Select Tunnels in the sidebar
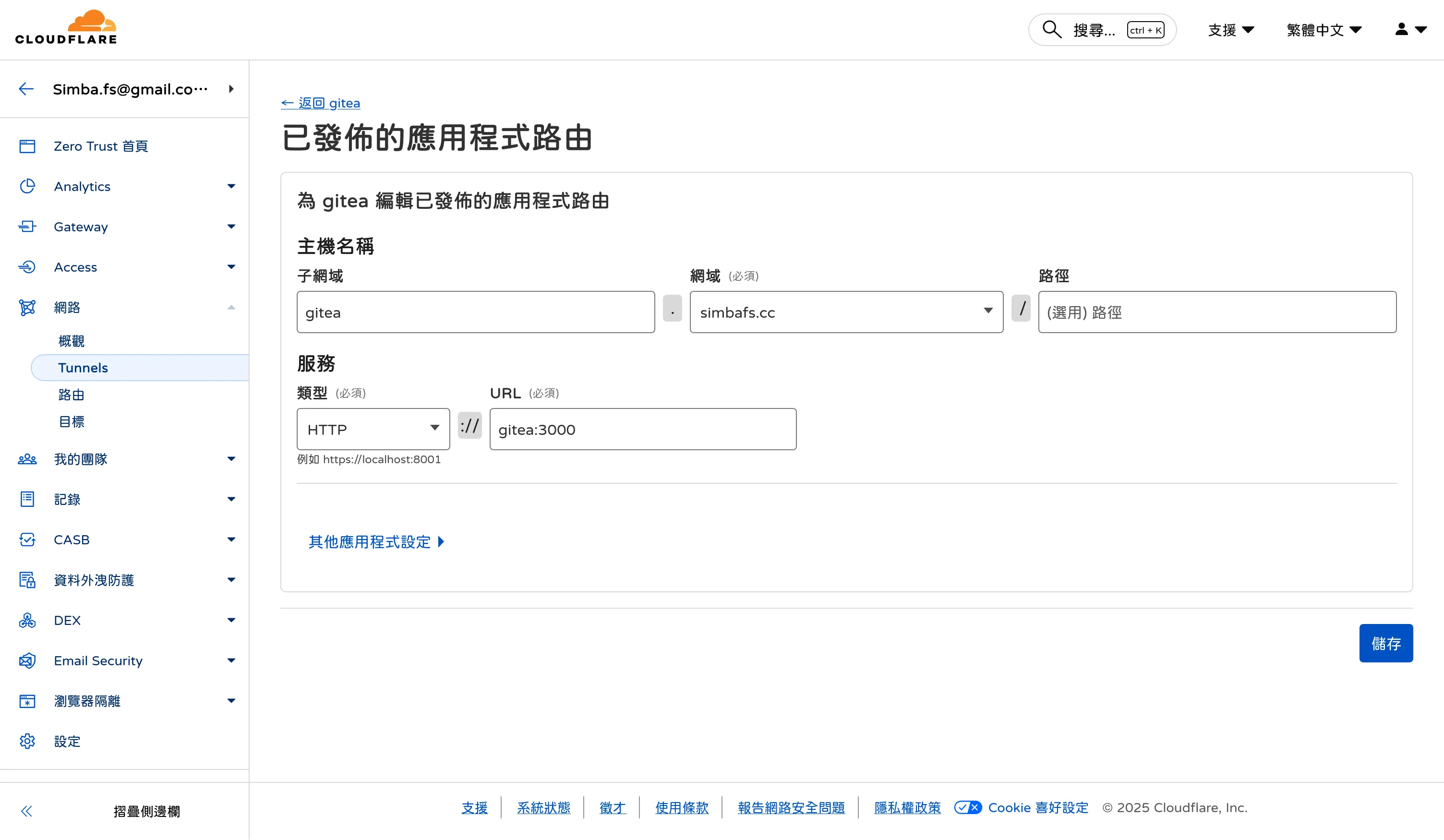This screenshot has height=840, width=1444. pos(83,368)
